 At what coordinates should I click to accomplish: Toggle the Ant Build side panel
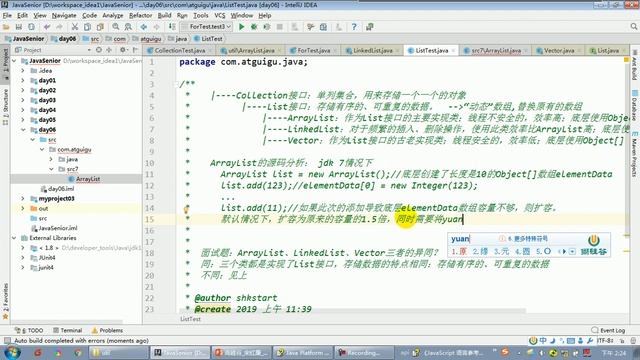pyautogui.click(x=635, y=65)
